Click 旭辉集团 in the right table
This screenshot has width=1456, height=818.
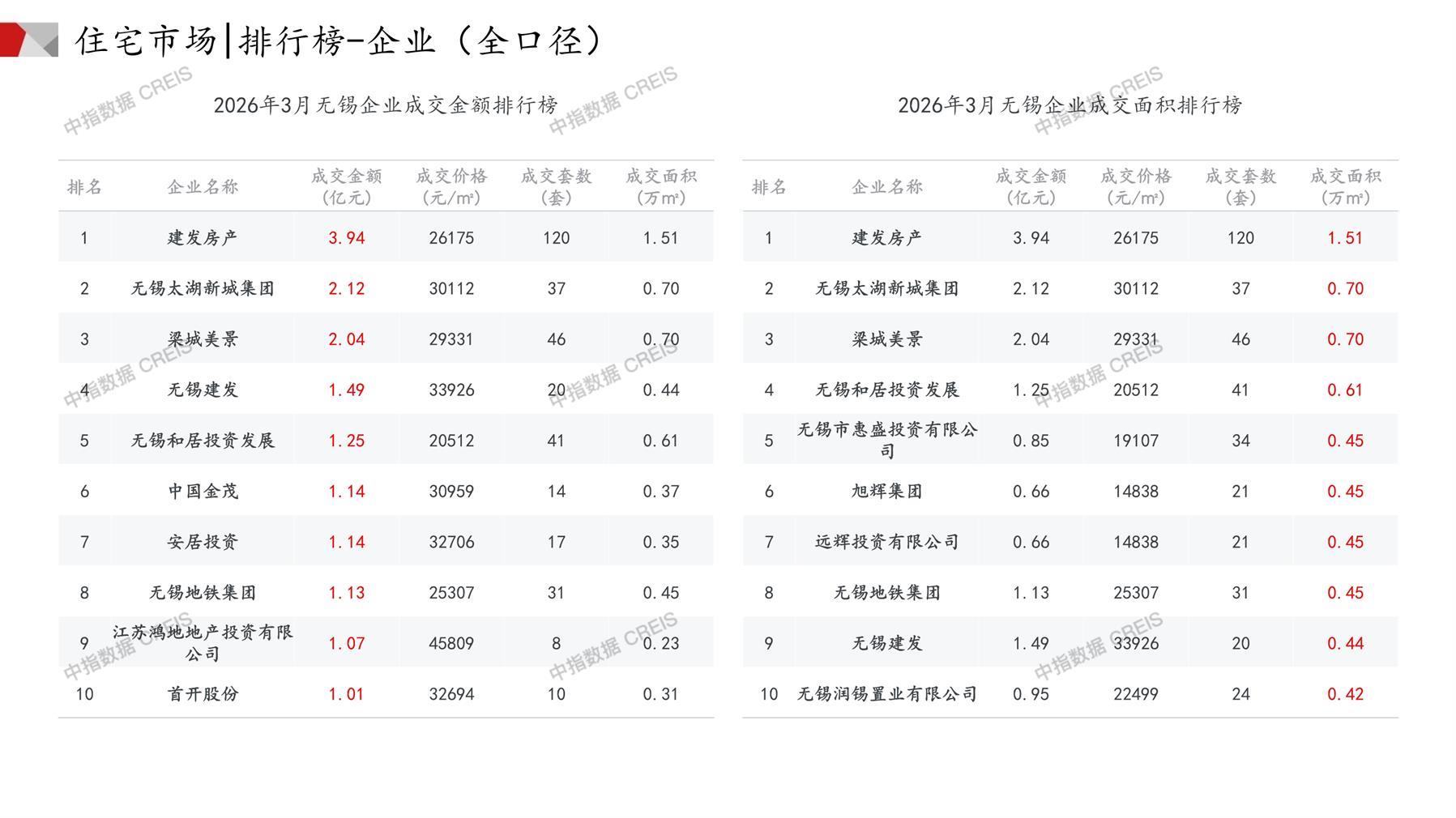tap(887, 492)
